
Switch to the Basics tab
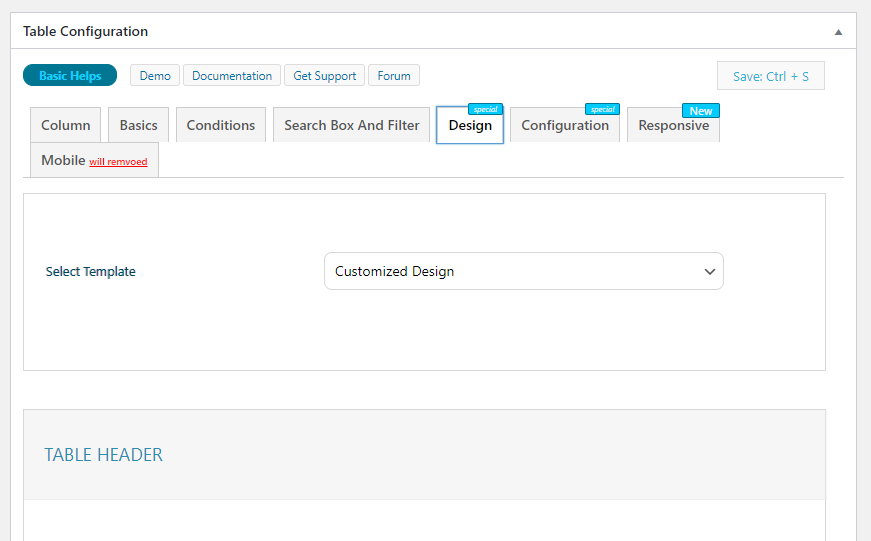(x=138, y=125)
